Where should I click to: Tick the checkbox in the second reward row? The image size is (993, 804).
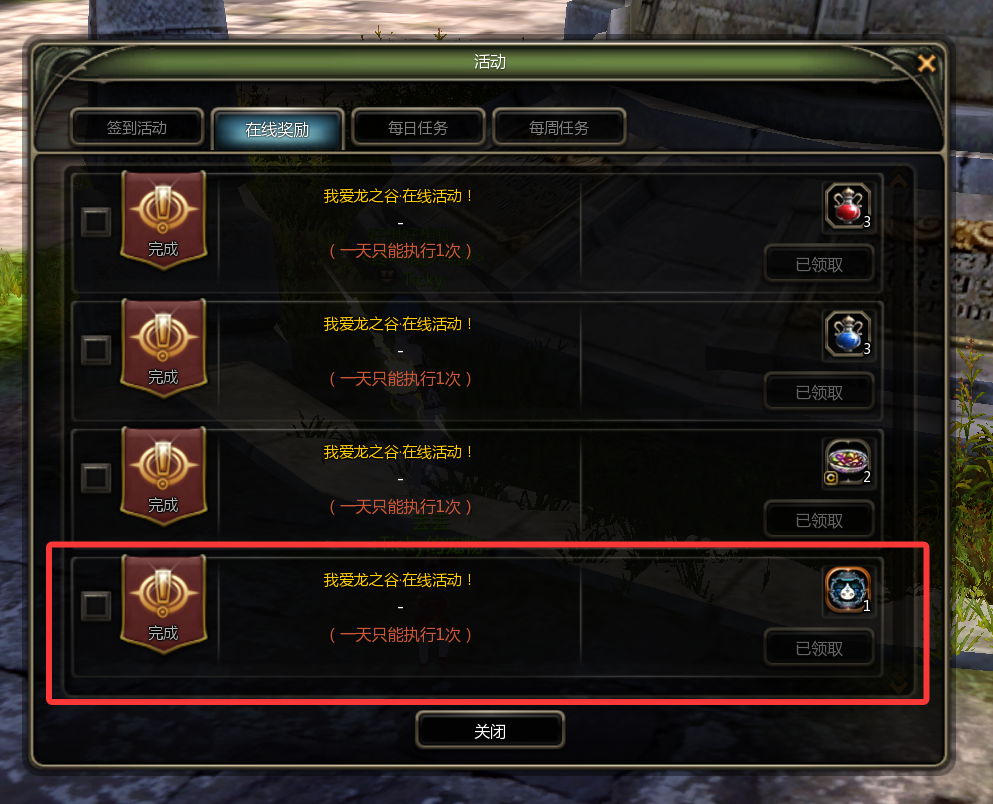[96, 349]
